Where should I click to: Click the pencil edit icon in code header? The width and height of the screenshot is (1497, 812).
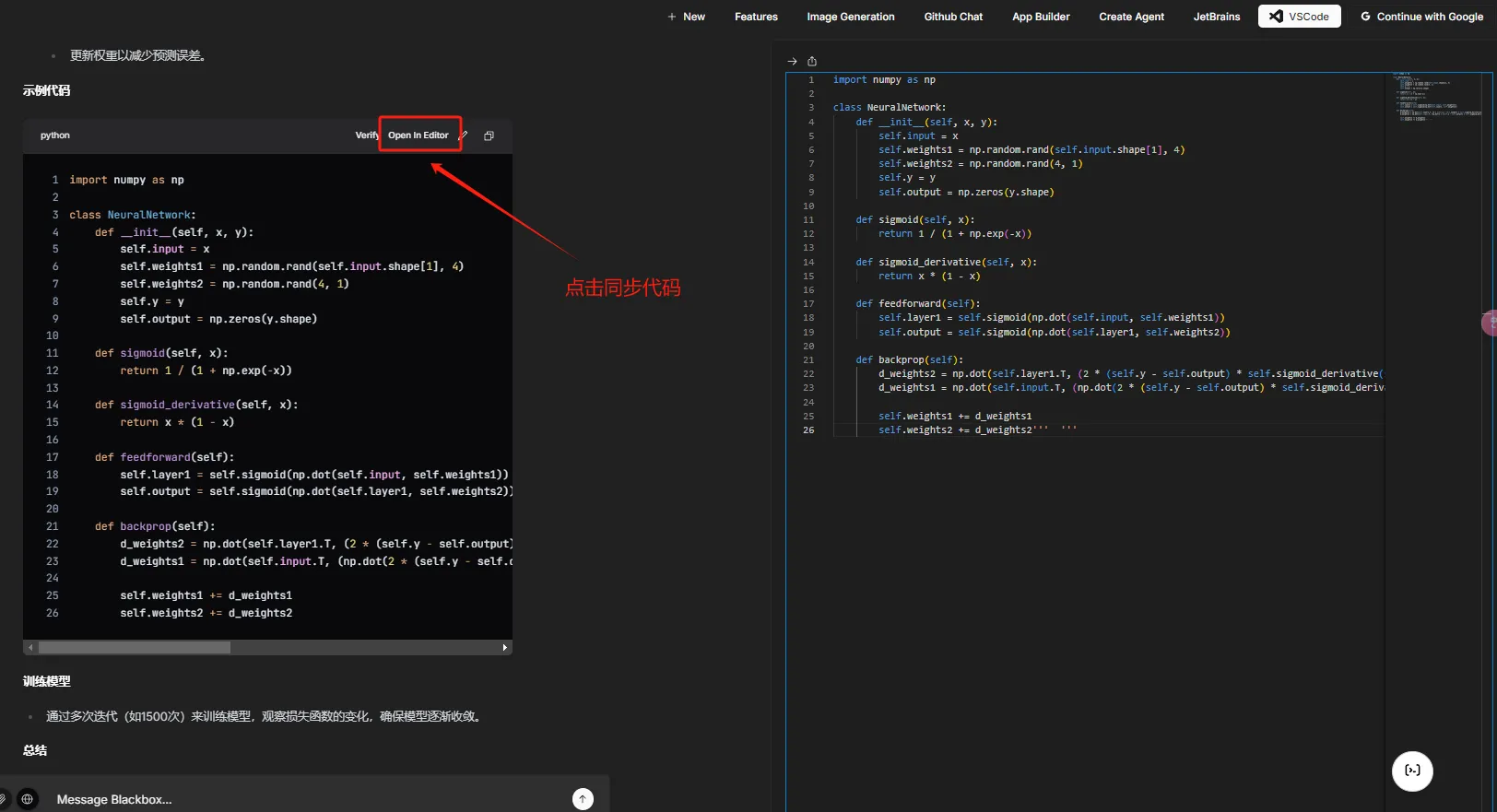pyautogui.click(x=464, y=135)
